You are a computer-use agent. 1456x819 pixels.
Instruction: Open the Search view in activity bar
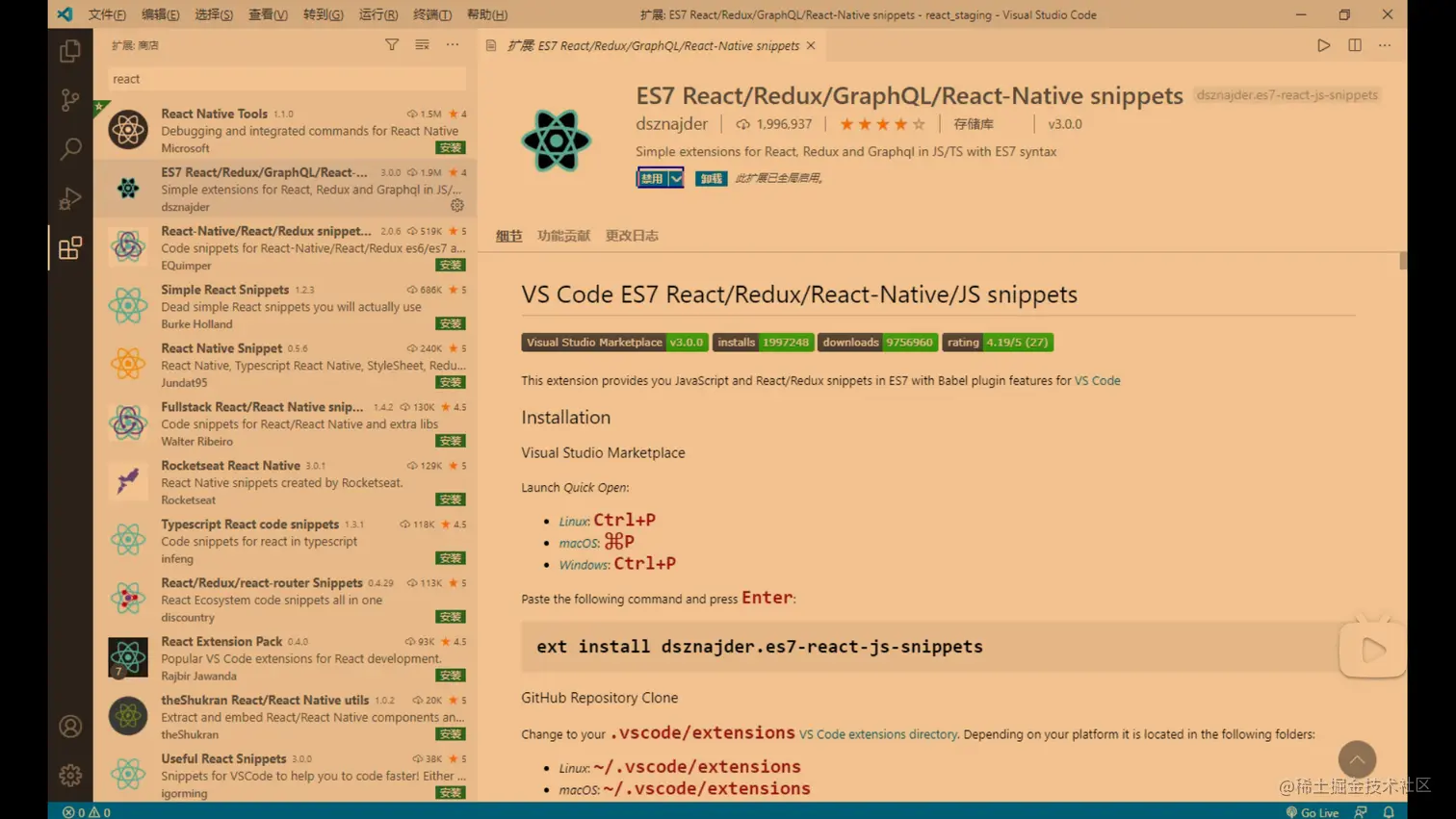click(x=70, y=148)
